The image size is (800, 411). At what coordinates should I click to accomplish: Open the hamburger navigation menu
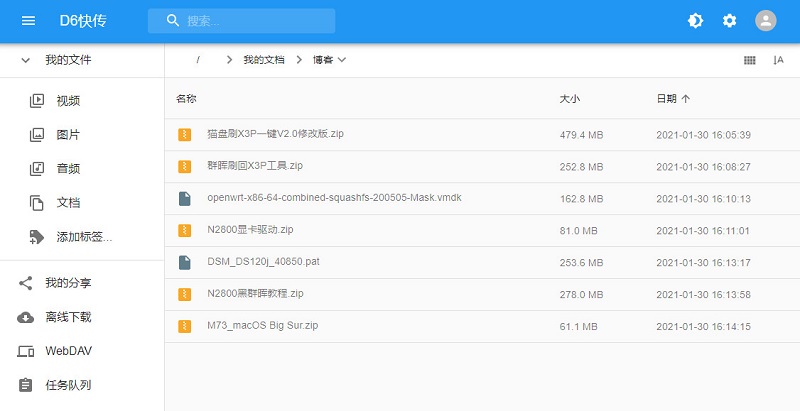coord(28,21)
